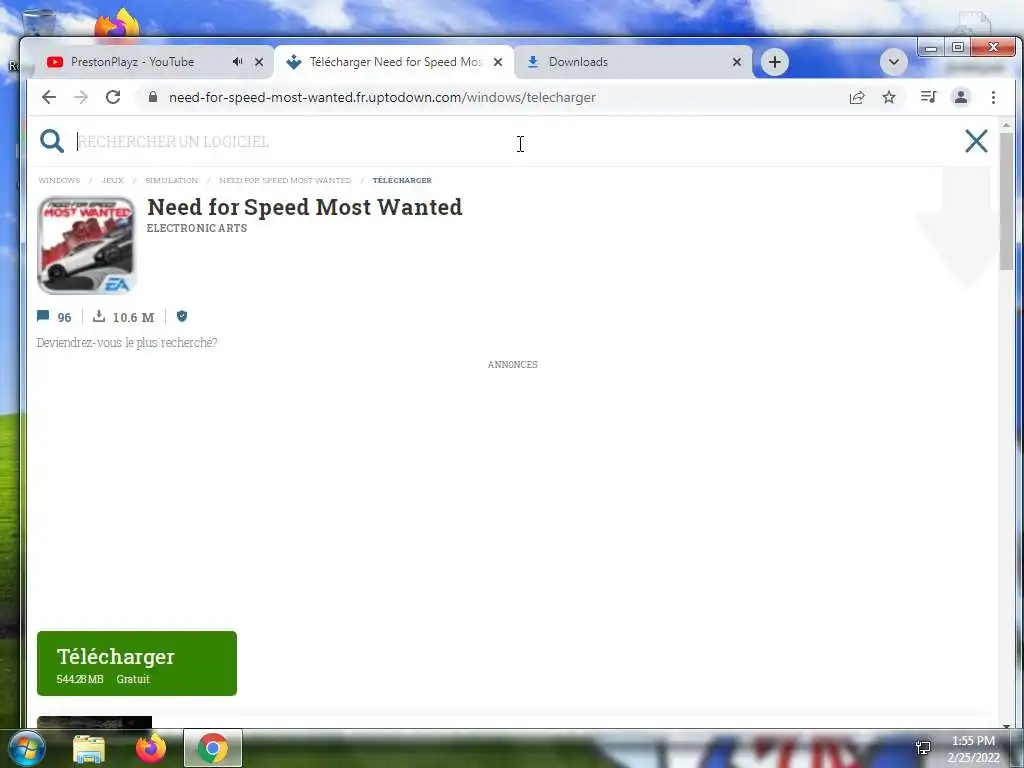The image size is (1024, 768).
Task: Open File Explorer from the taskbar
Action: (89, 749)
